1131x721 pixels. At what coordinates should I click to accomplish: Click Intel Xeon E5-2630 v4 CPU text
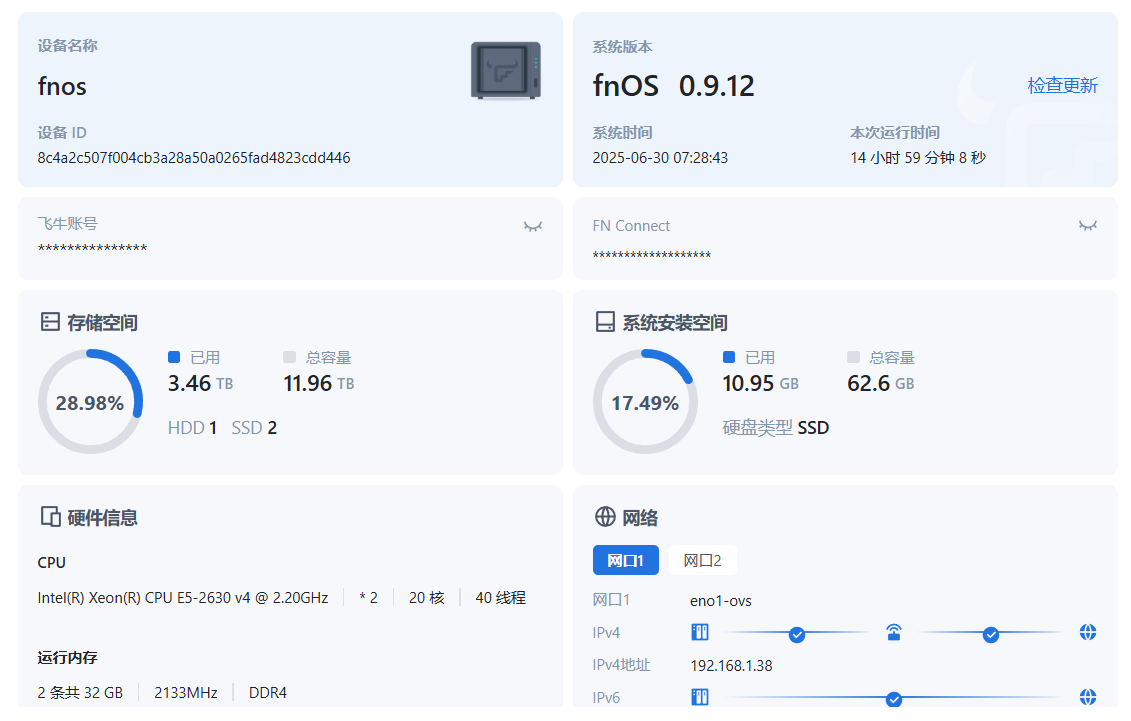click(182, 598)
